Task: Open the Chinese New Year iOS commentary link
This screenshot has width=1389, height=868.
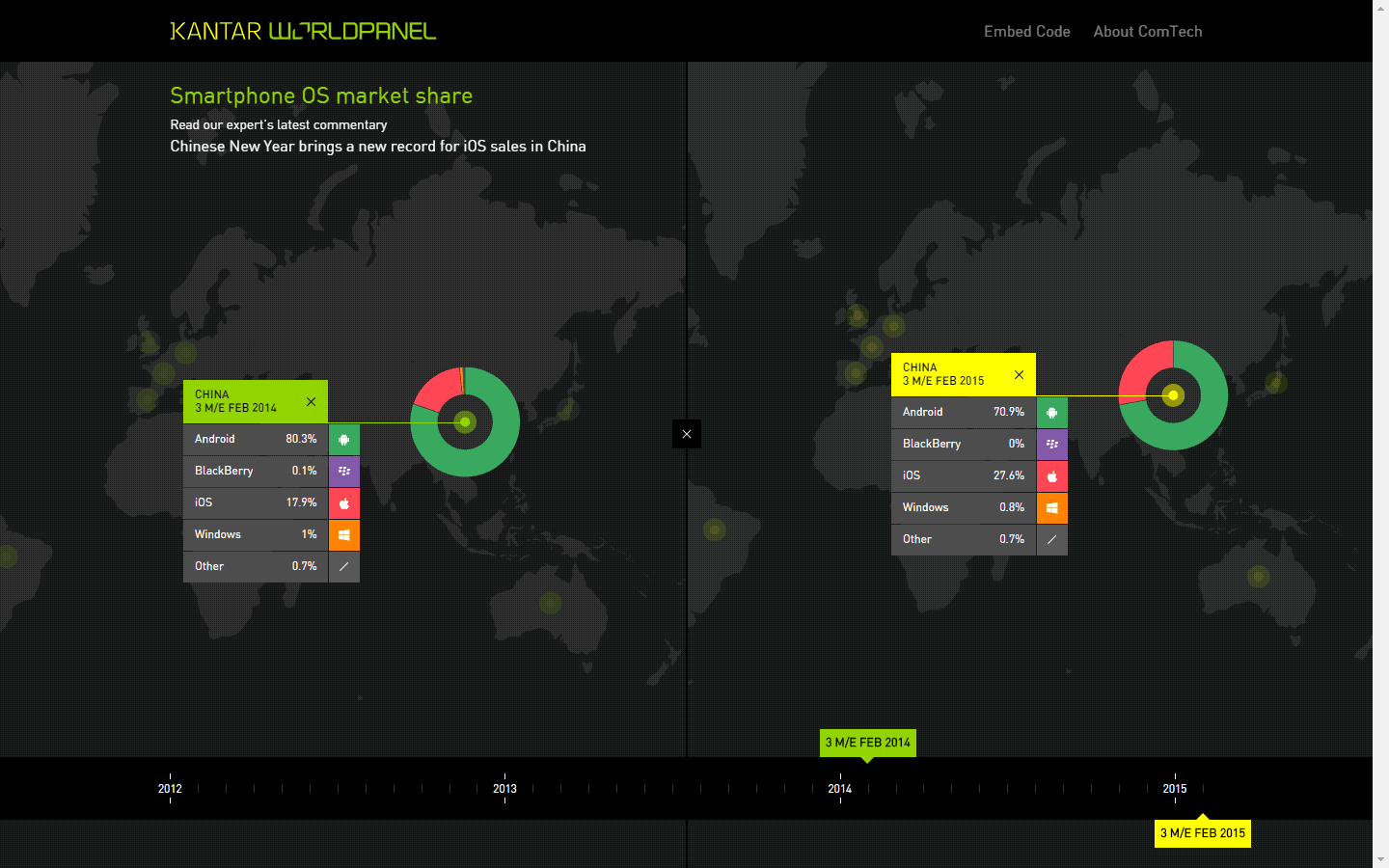Action: point(378,147)
